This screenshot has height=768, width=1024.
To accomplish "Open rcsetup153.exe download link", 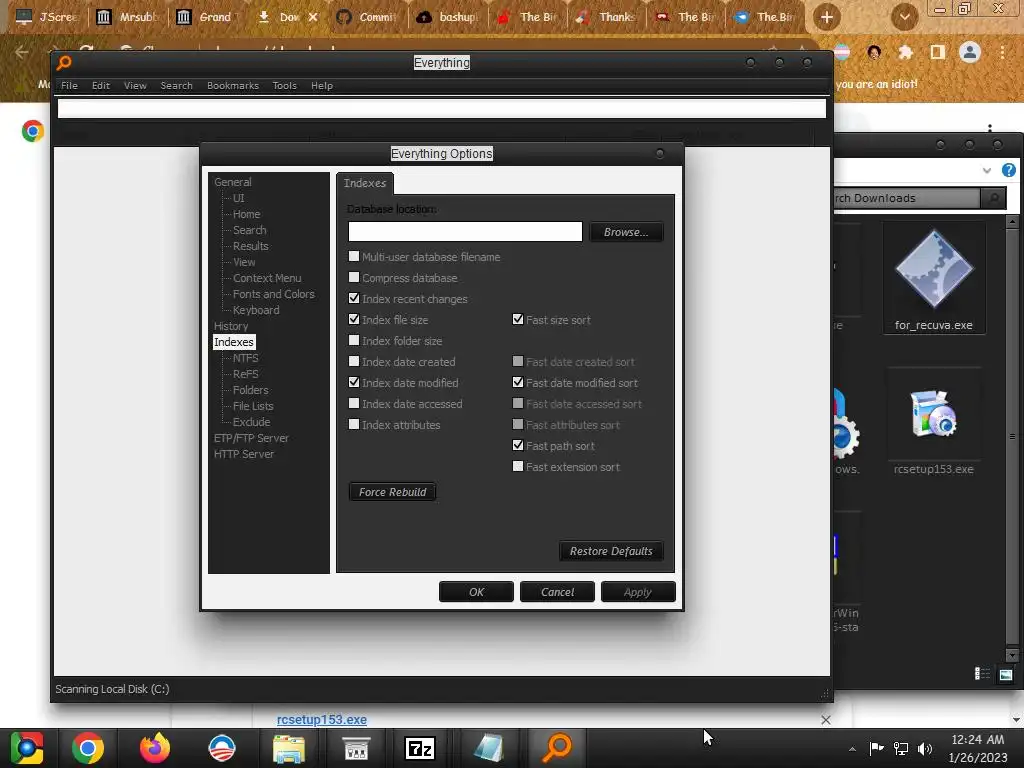I will 321,720.
